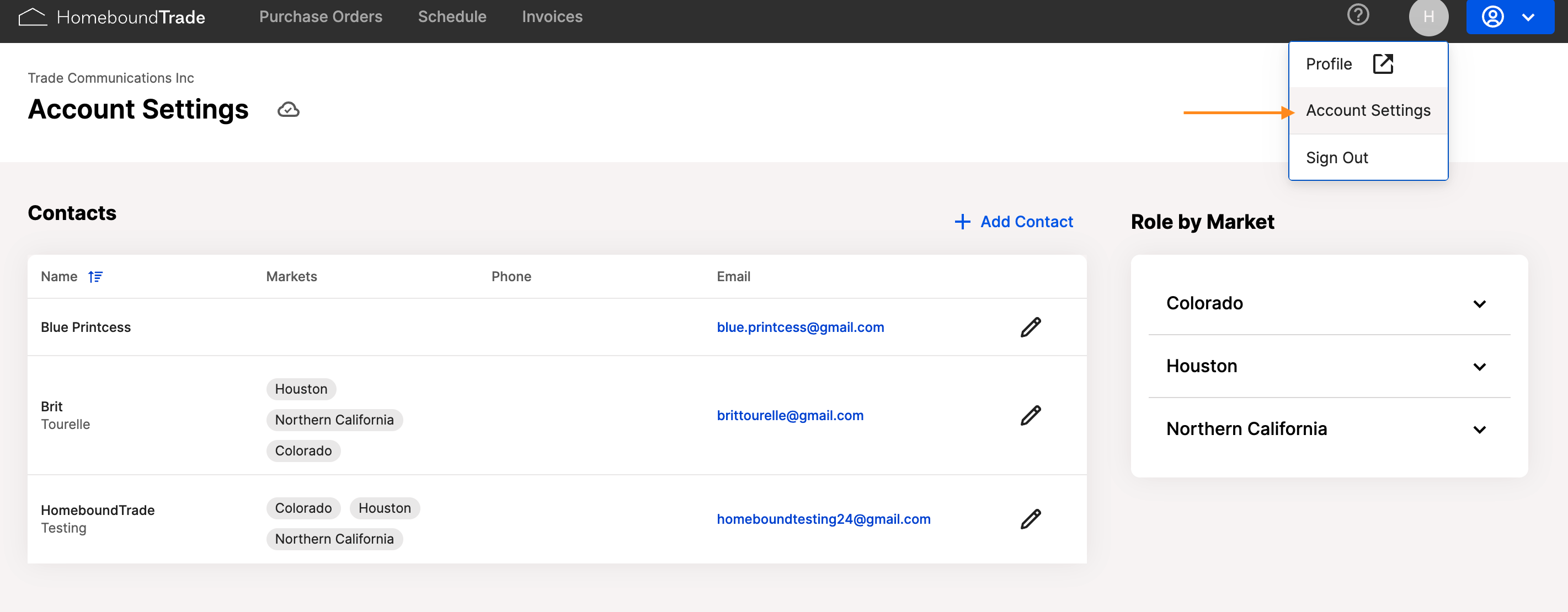Screen dimensions: 1568x612
Task: Email blue.printcess@gmail.com link
Action: pyautogui.click(x=800, y=328)
